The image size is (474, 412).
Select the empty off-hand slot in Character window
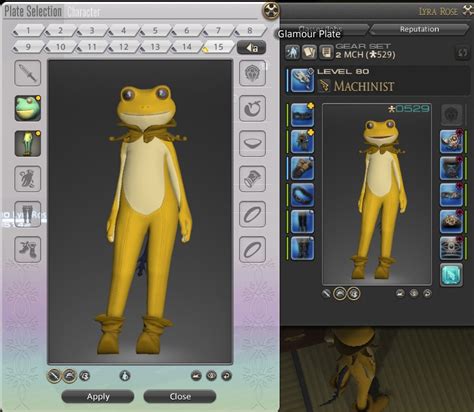click(452, 115)
